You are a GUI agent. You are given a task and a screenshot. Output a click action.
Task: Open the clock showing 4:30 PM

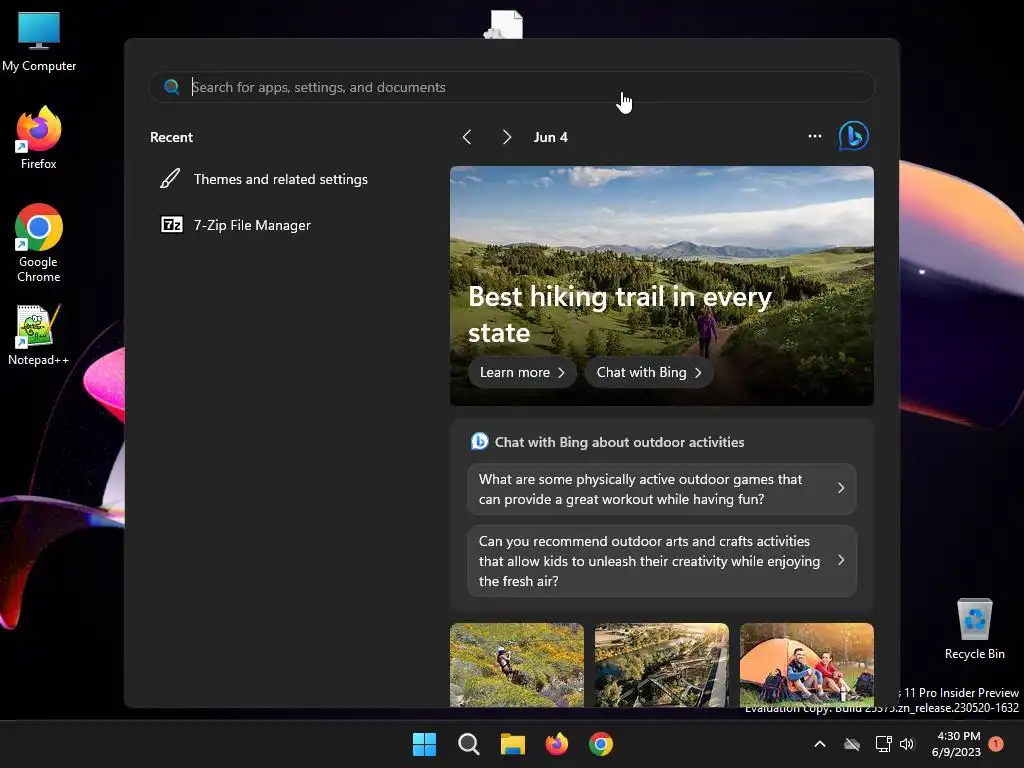pyautogui.click(x=957, y=744)
